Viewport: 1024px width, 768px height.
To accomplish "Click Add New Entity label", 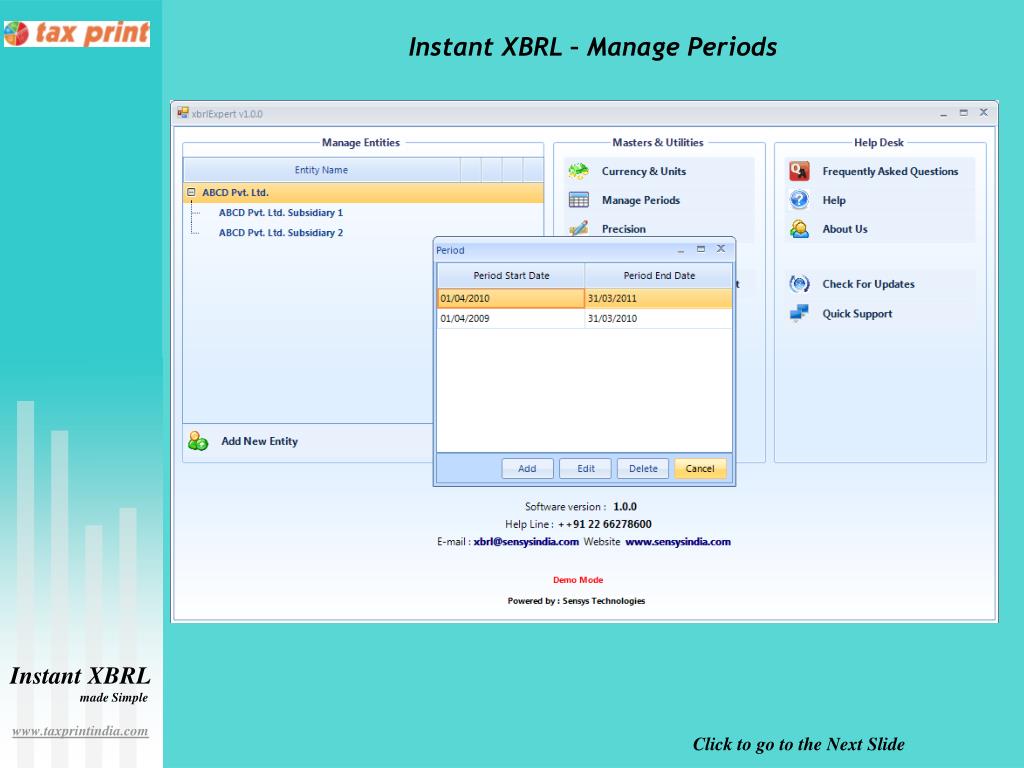I will coord(259,441).
